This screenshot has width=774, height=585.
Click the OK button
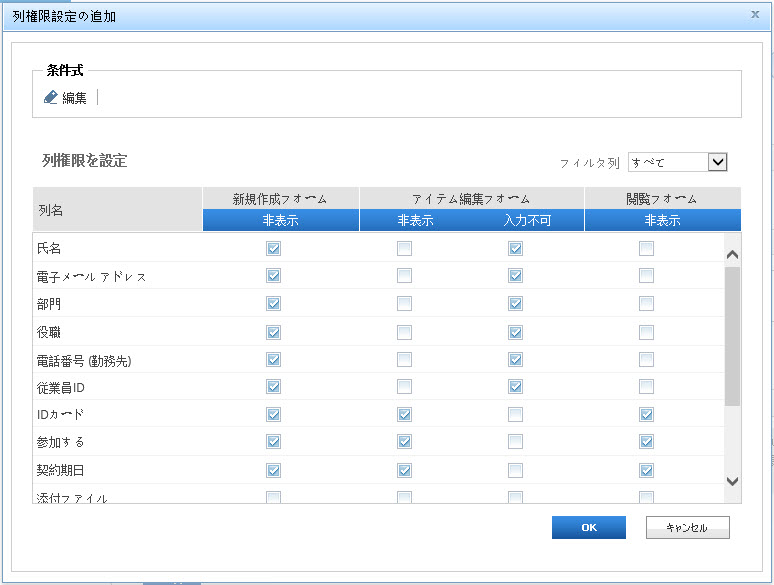[588, 528]
